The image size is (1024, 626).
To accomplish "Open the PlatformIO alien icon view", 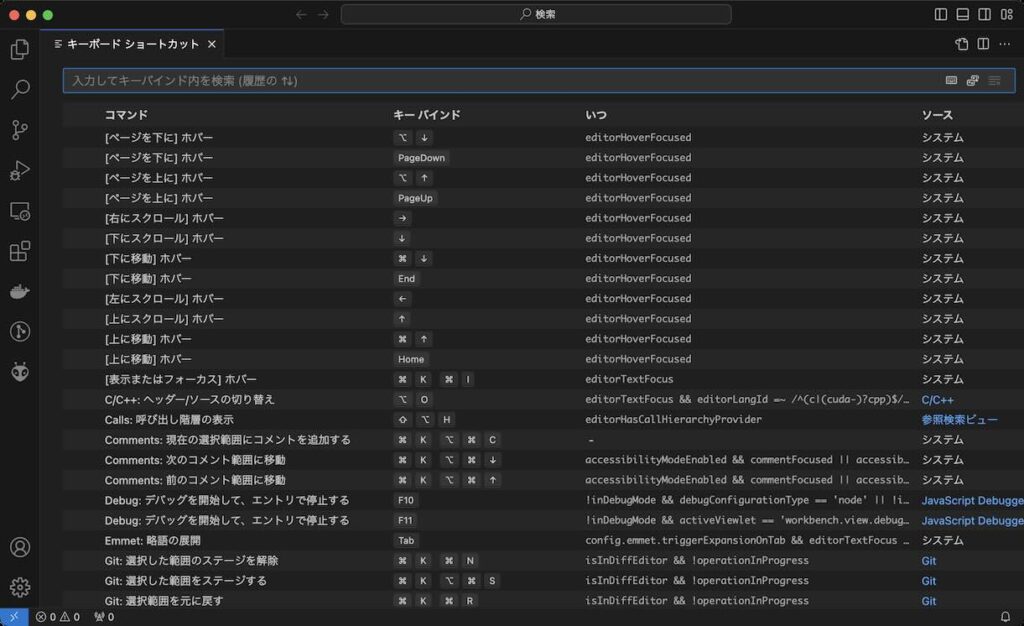I will click(20, 371).
